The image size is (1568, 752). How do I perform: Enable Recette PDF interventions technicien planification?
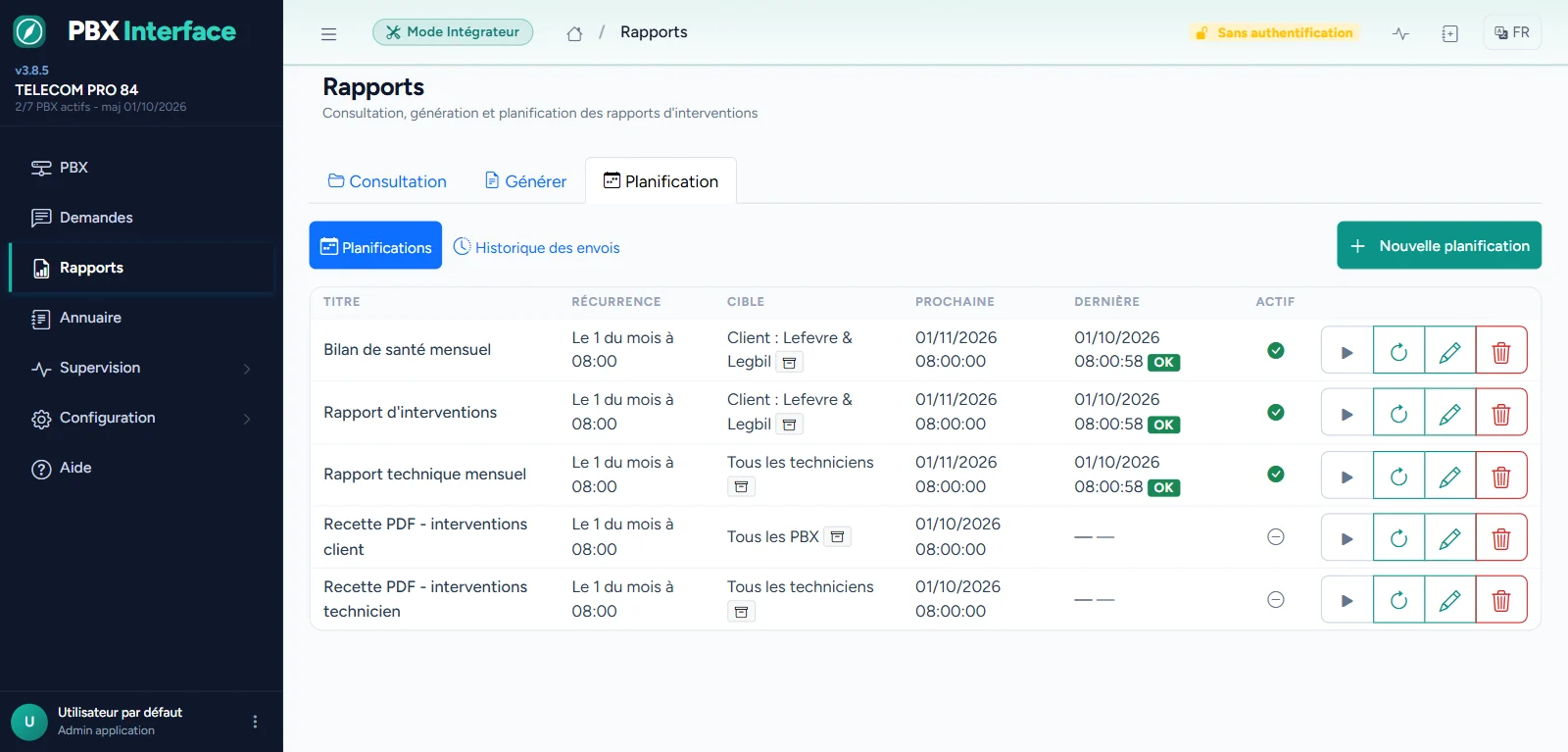coord(1276,599)
